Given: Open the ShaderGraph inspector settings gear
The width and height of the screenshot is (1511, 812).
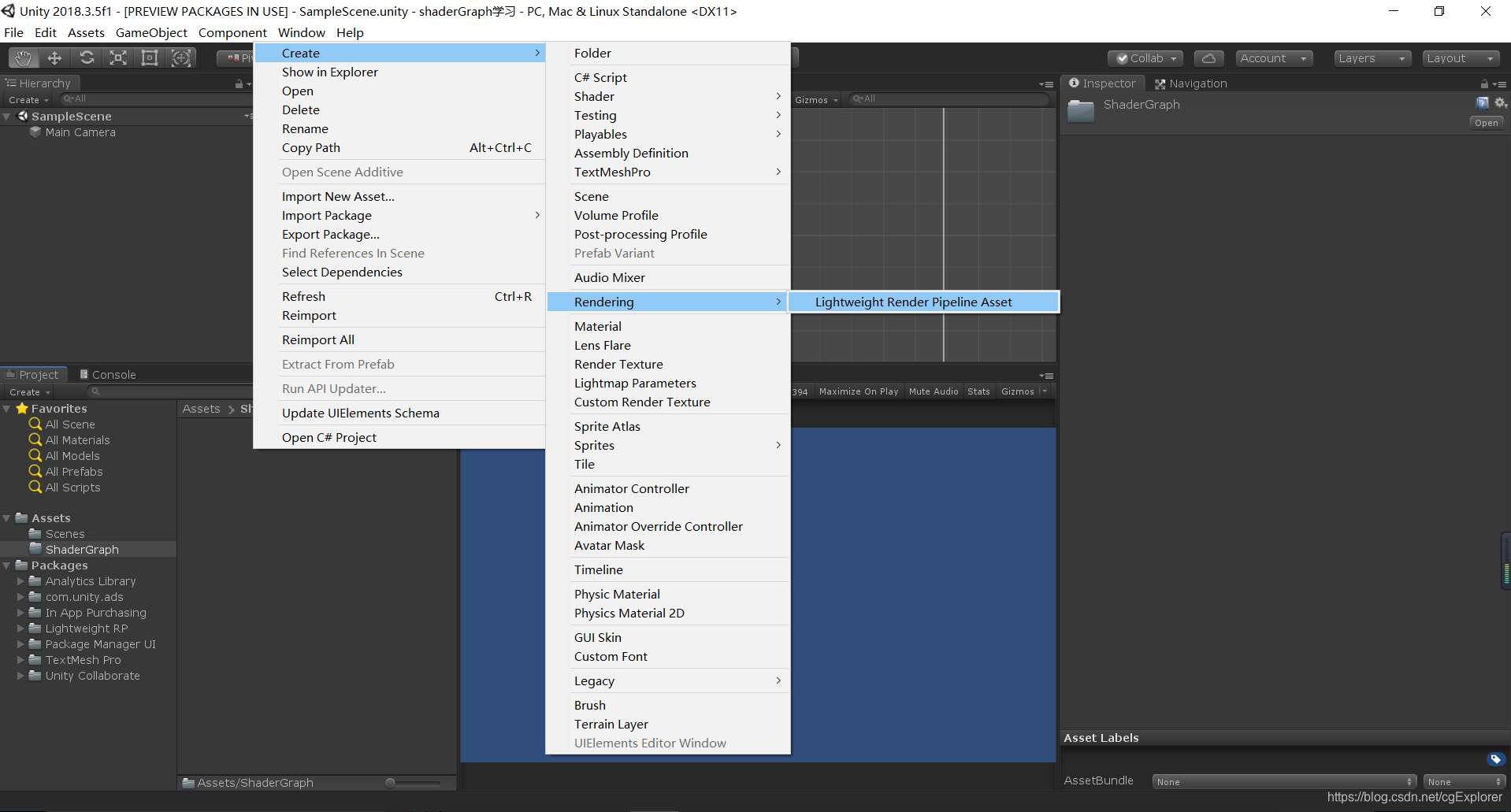Looking at the screenshot, I should coord(1500,103).
